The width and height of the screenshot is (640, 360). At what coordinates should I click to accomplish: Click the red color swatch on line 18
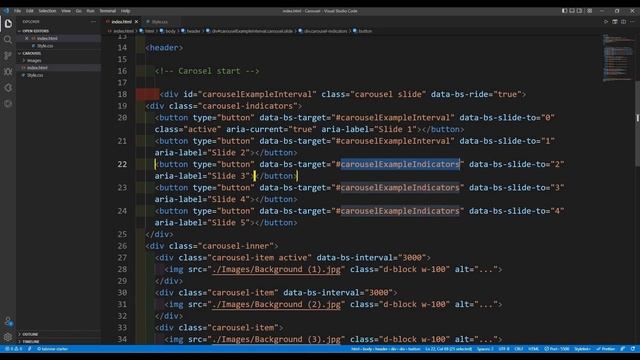pos(148,94)
